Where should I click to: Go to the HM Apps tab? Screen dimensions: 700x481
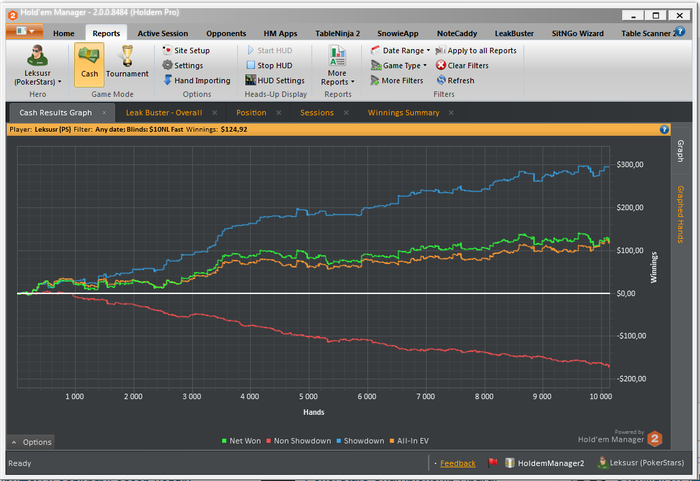pos(280,33)
